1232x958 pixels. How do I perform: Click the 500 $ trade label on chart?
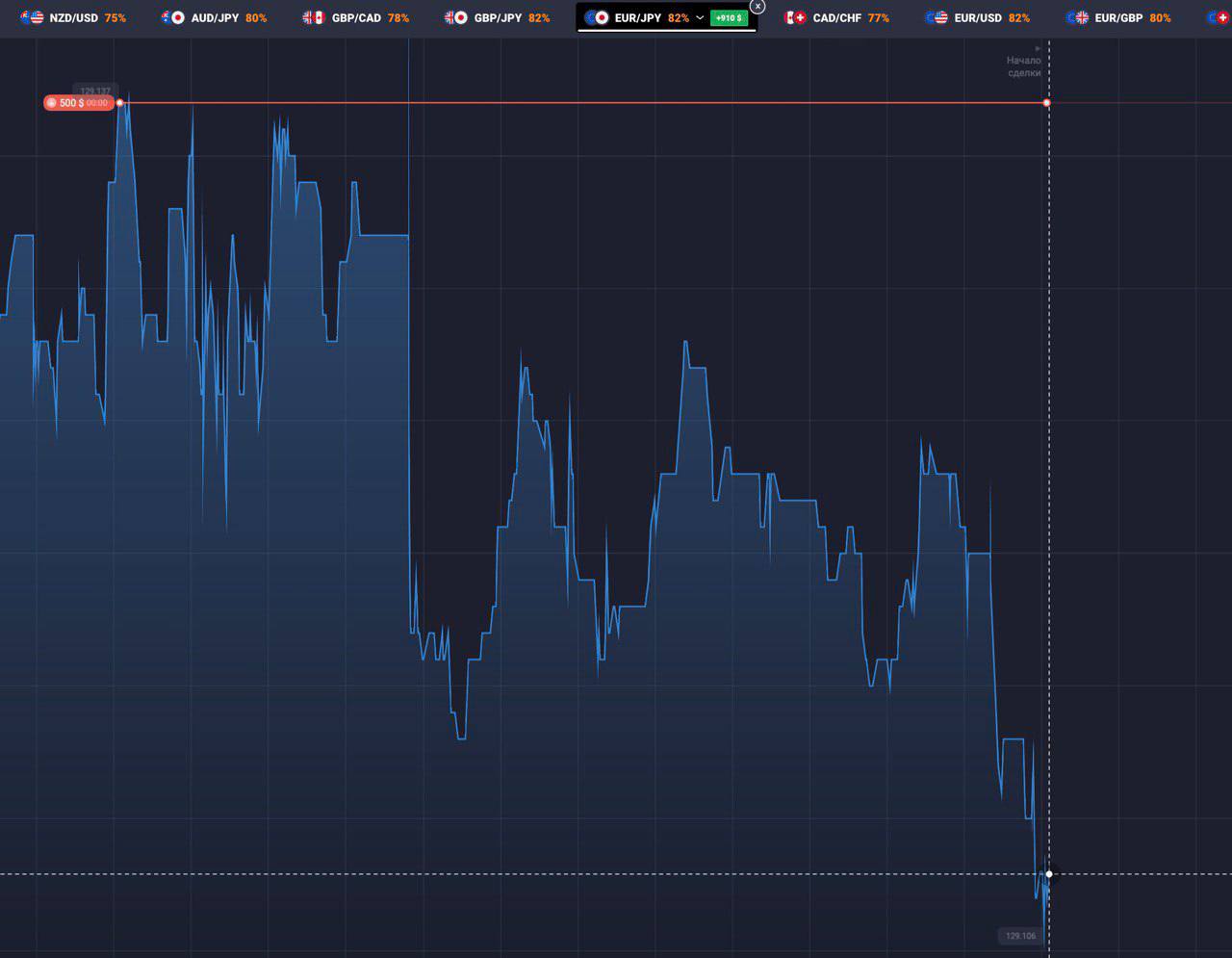[x=79, y=103]
